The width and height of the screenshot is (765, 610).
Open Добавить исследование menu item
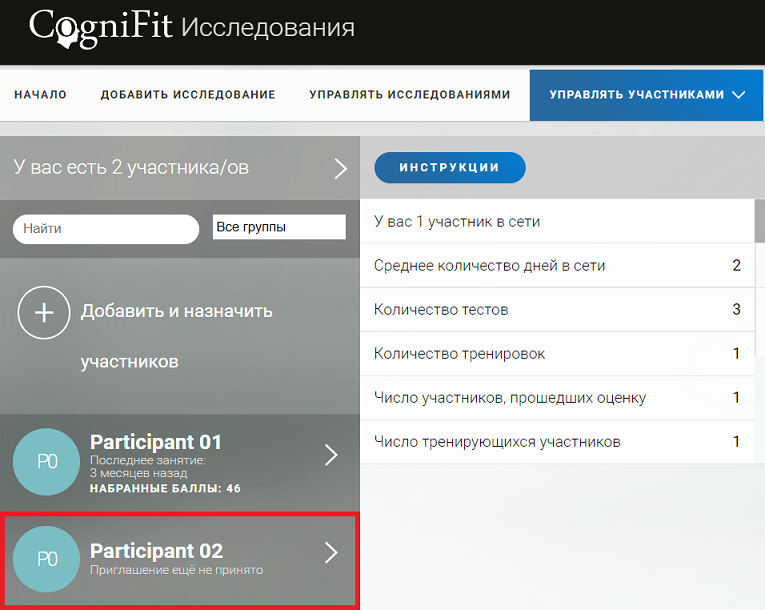point(188,95)
